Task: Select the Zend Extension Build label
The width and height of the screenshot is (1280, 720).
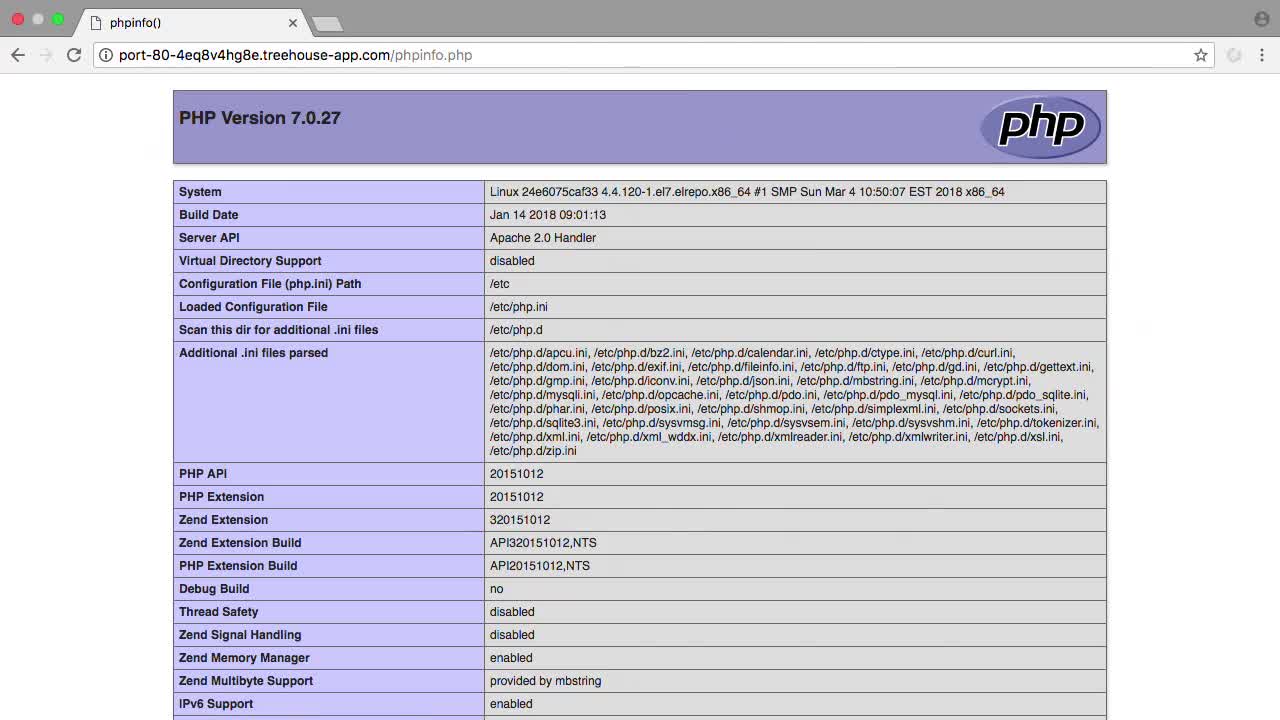Action: (240, 543)
